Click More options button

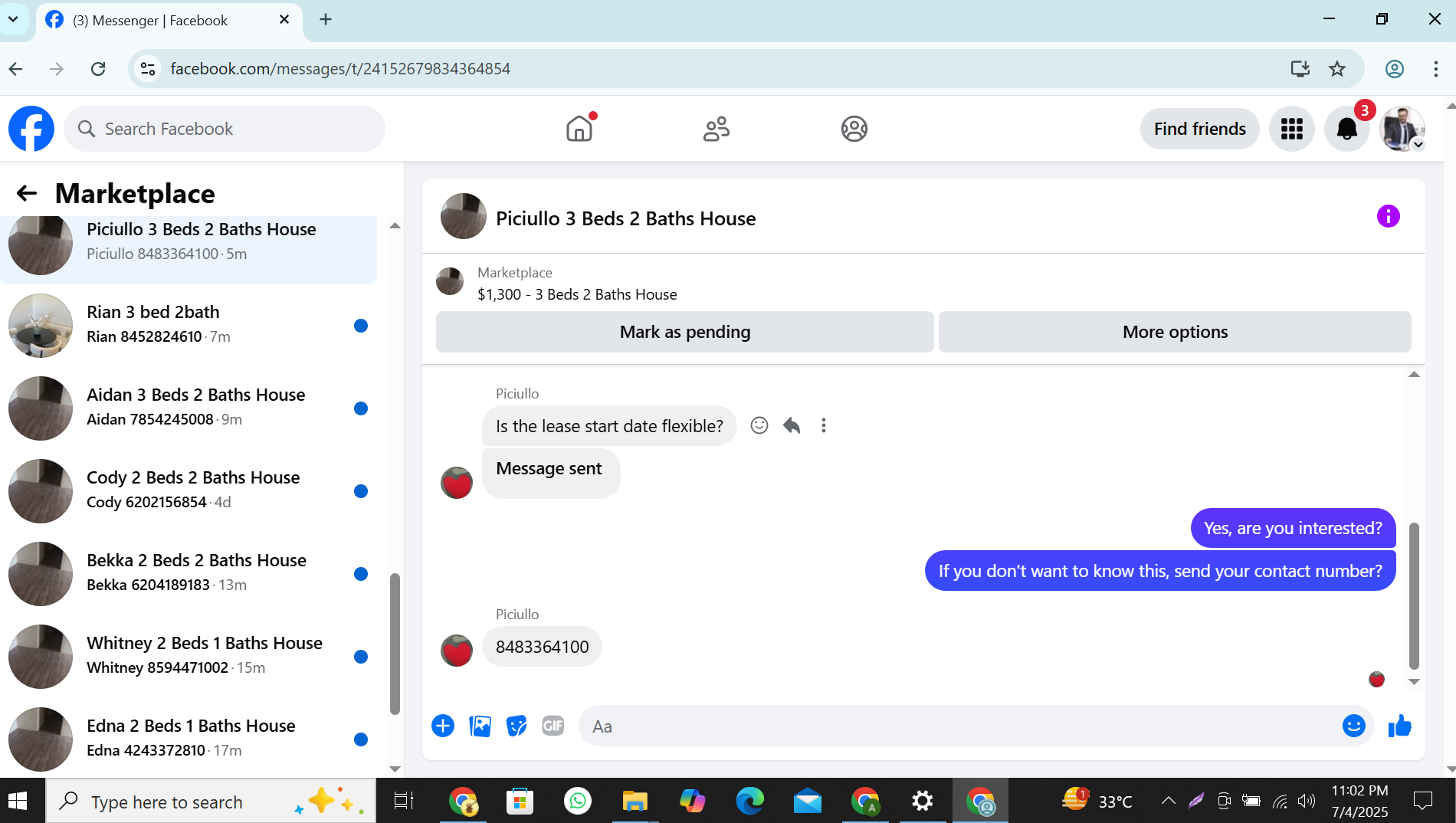tap(1175, 332)
